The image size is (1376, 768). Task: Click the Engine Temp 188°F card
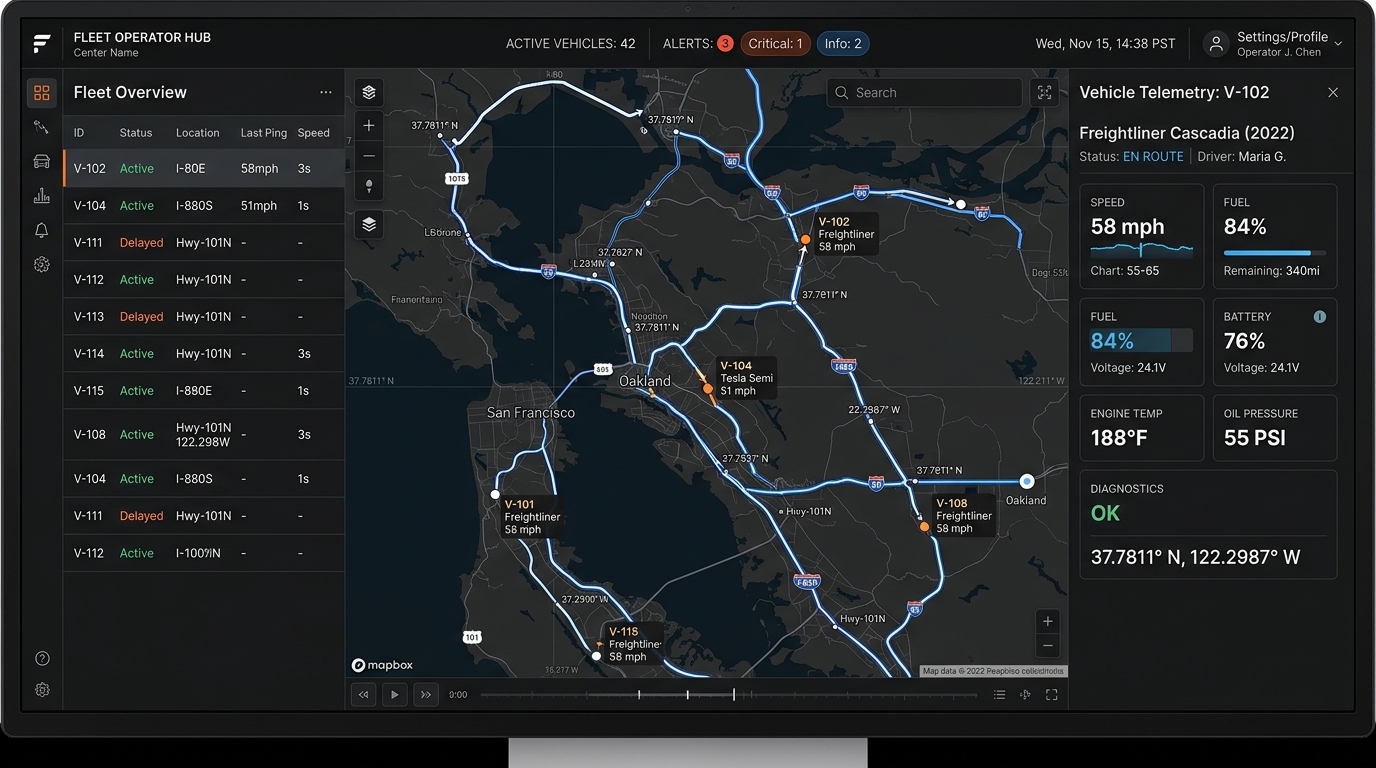(x=1141, y=428)
